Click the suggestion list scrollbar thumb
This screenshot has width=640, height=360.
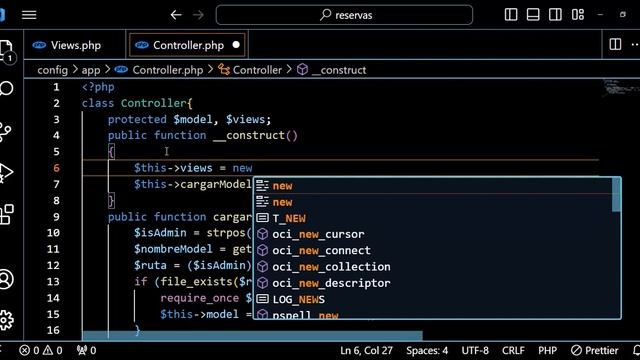click(x=616, y=195)
